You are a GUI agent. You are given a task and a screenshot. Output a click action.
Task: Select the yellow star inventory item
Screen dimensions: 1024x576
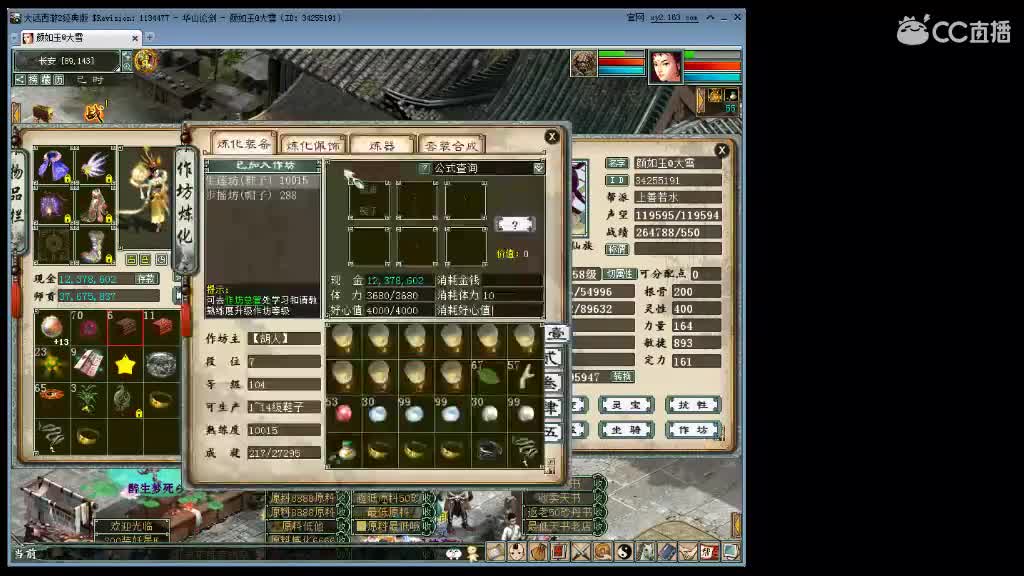[x=125, y=364]
